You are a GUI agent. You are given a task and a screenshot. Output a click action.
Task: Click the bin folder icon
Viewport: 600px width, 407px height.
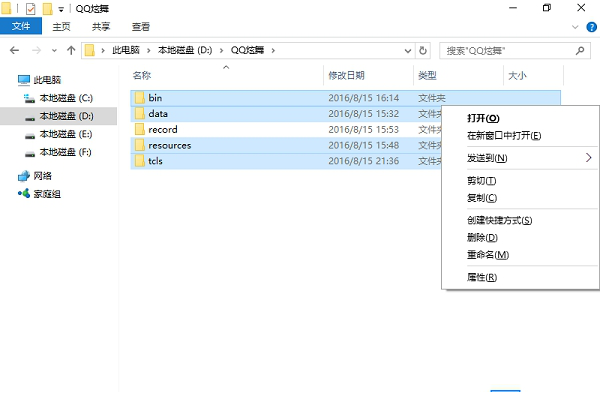pyautogui.click(x=140, y=98)
